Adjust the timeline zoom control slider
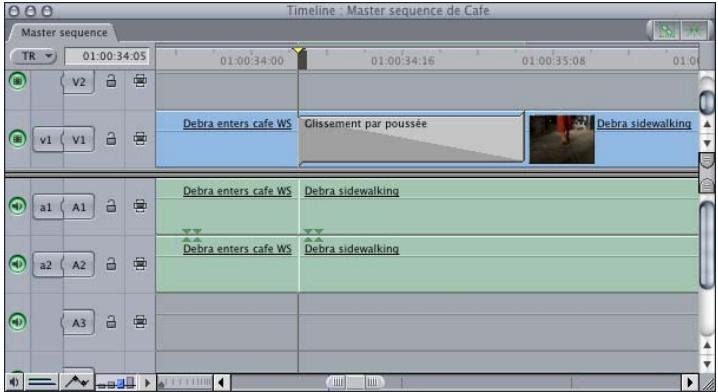The height and width of the screenshot is (392, 718). [185, 382]
